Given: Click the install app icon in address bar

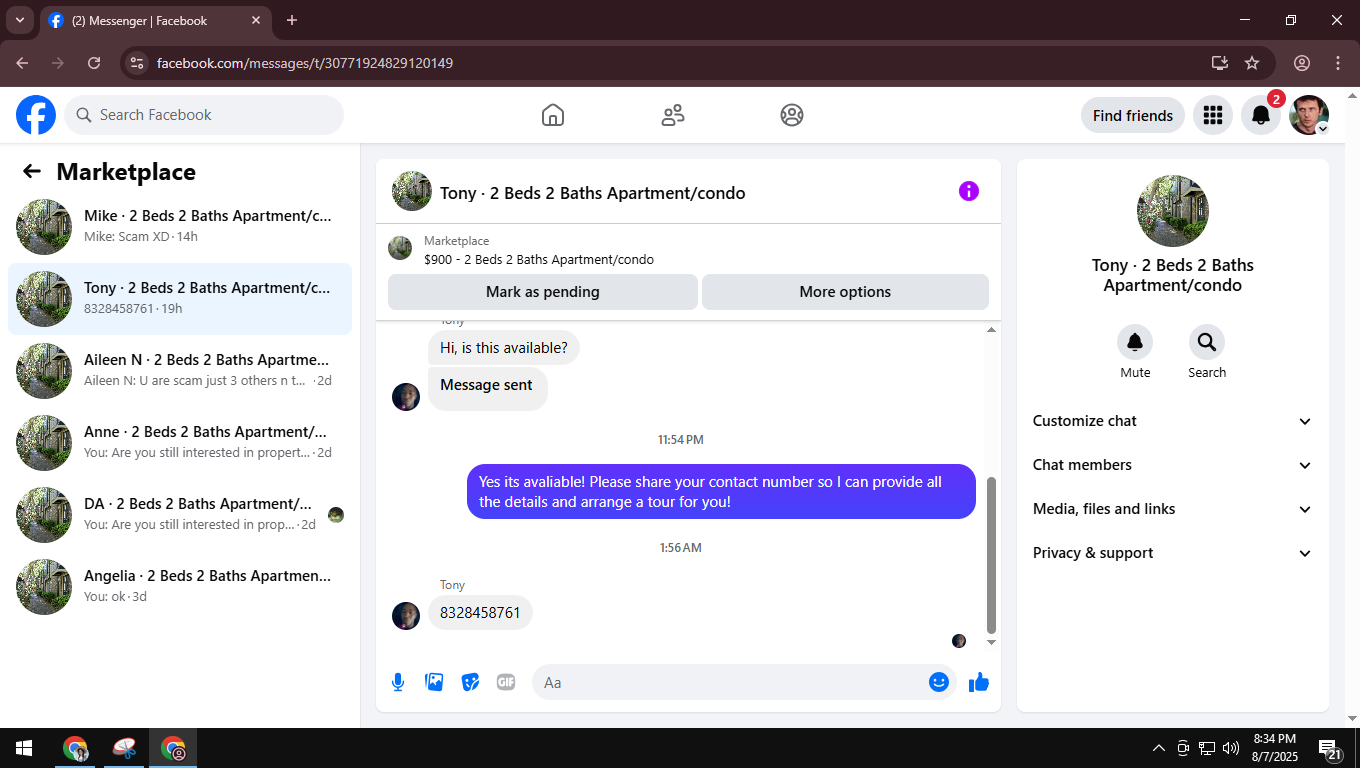Looking at the screenshot, I should click(x=1220, y=63).
